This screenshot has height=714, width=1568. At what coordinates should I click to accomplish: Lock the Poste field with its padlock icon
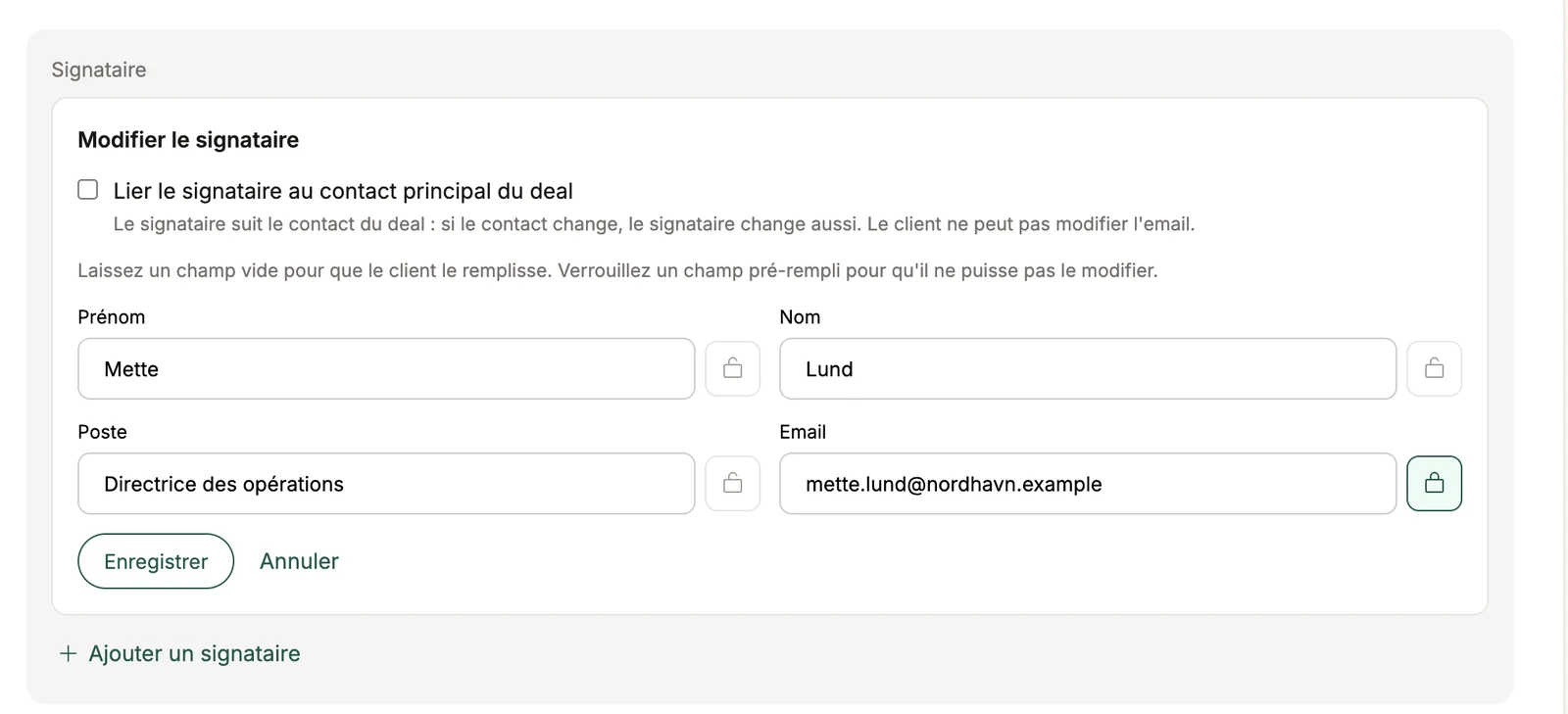pos(732,483)
